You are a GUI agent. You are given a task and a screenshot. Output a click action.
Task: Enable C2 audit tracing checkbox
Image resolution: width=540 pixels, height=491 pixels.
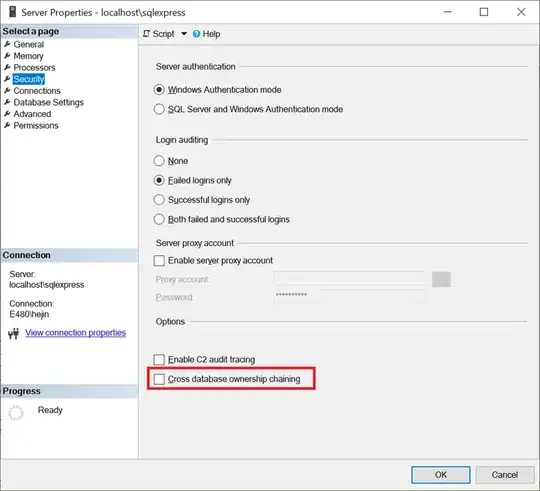click(x=159, y=359)
